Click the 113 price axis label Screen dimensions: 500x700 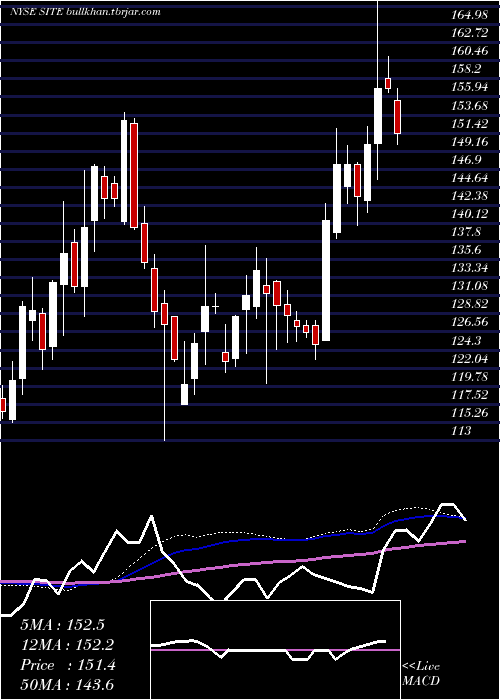[461, 431]
